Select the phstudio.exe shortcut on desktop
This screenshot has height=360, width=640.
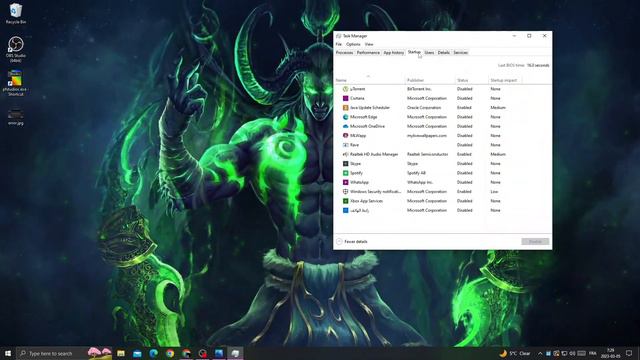(x=16, y=83)
